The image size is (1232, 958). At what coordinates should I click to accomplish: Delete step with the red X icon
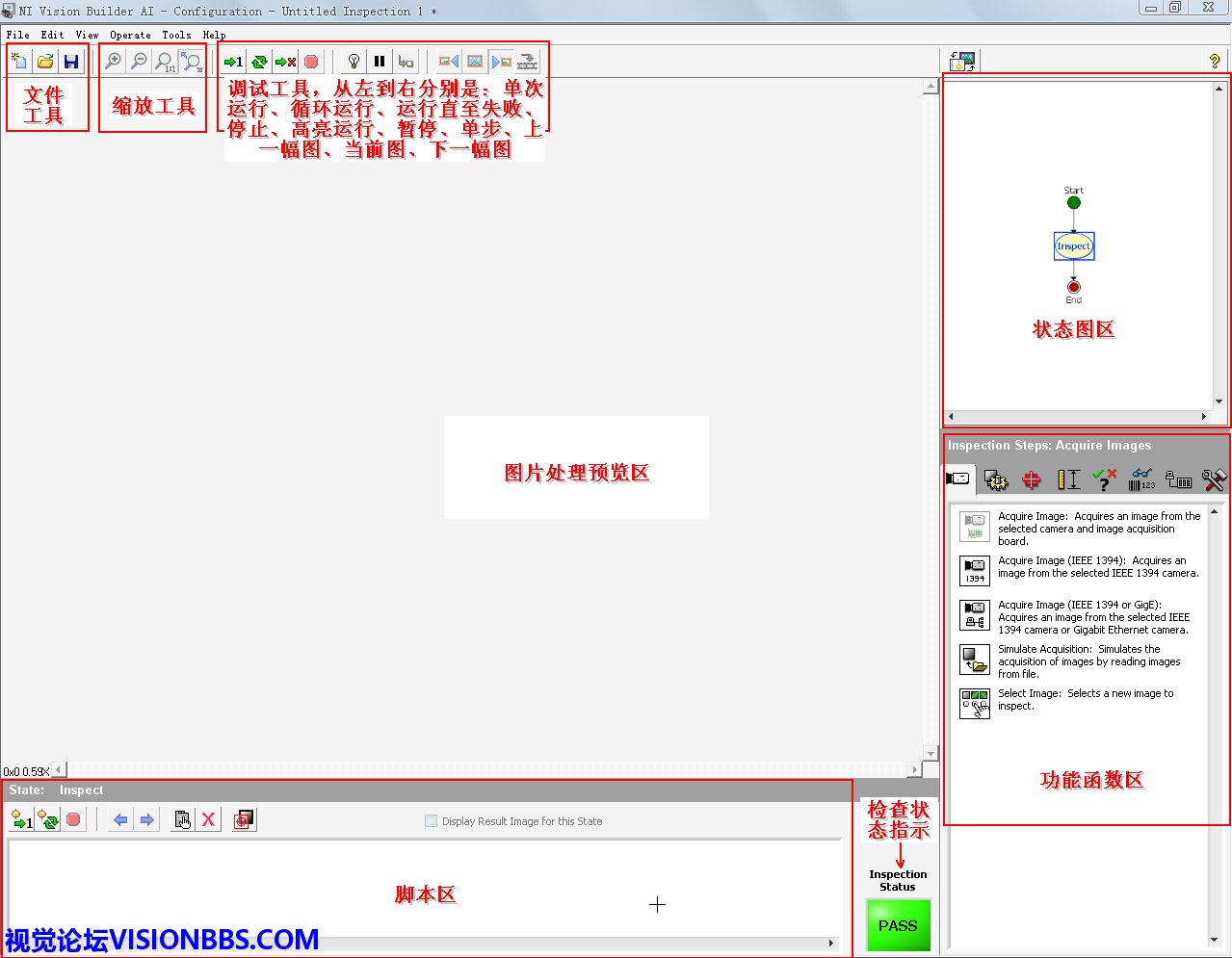click(208, 819)
